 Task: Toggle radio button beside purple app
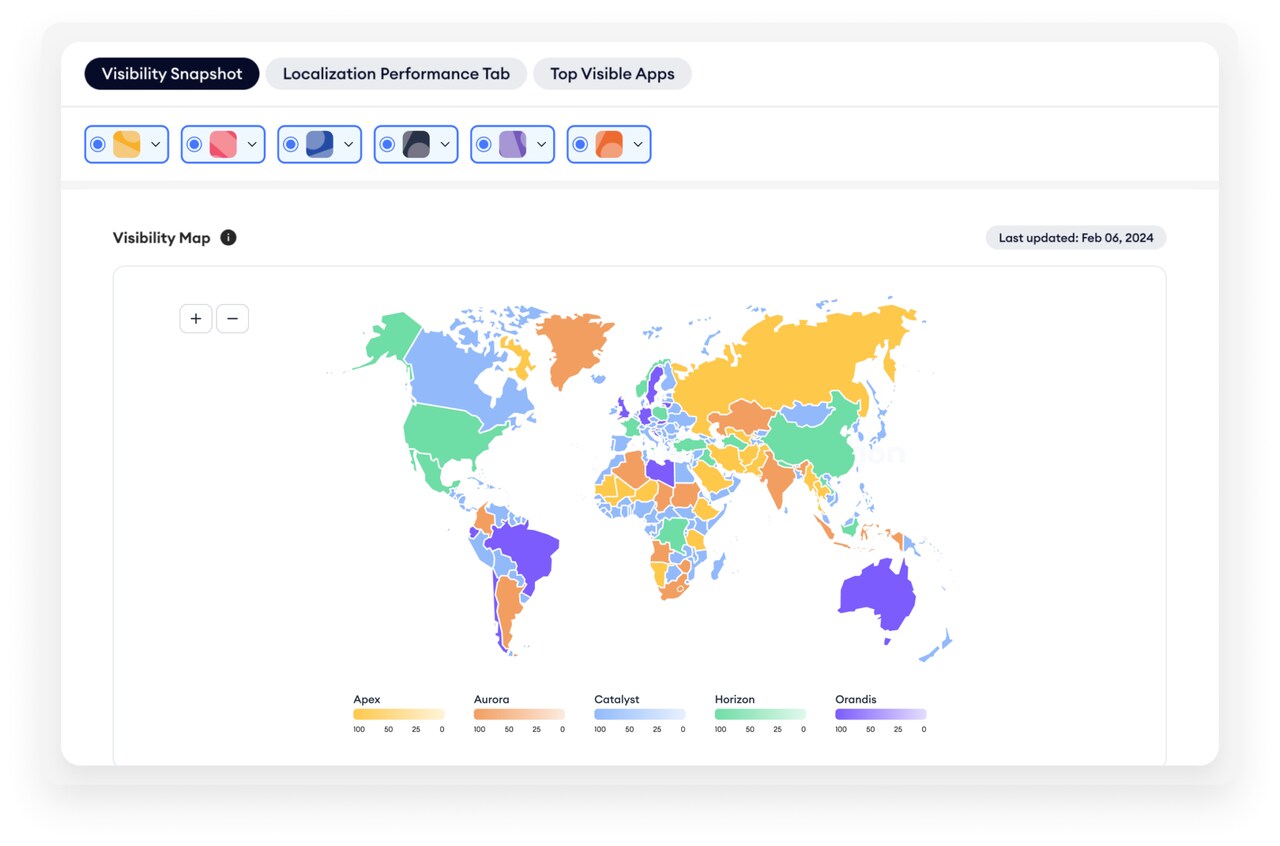(x=484, y=145)
